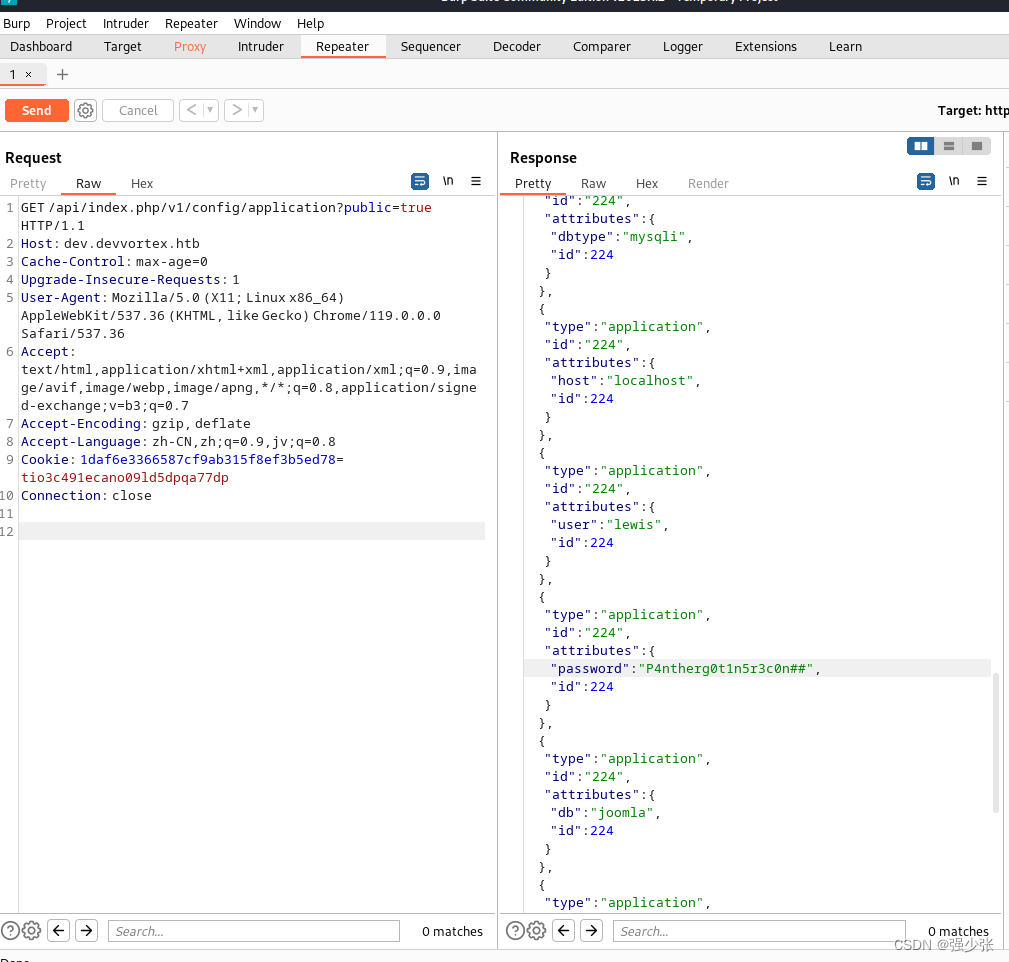Click the Host: dev.devvortex.htb header

(110, 243)
